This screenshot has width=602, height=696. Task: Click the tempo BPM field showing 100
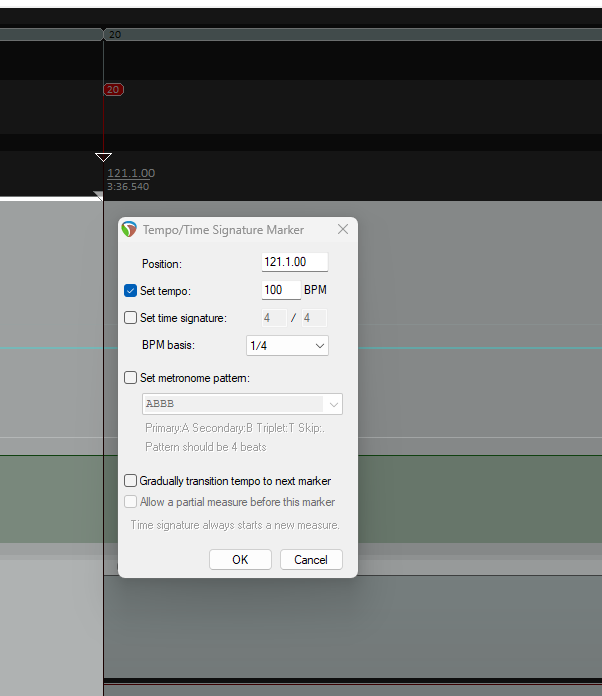click(x=280, y=290)
